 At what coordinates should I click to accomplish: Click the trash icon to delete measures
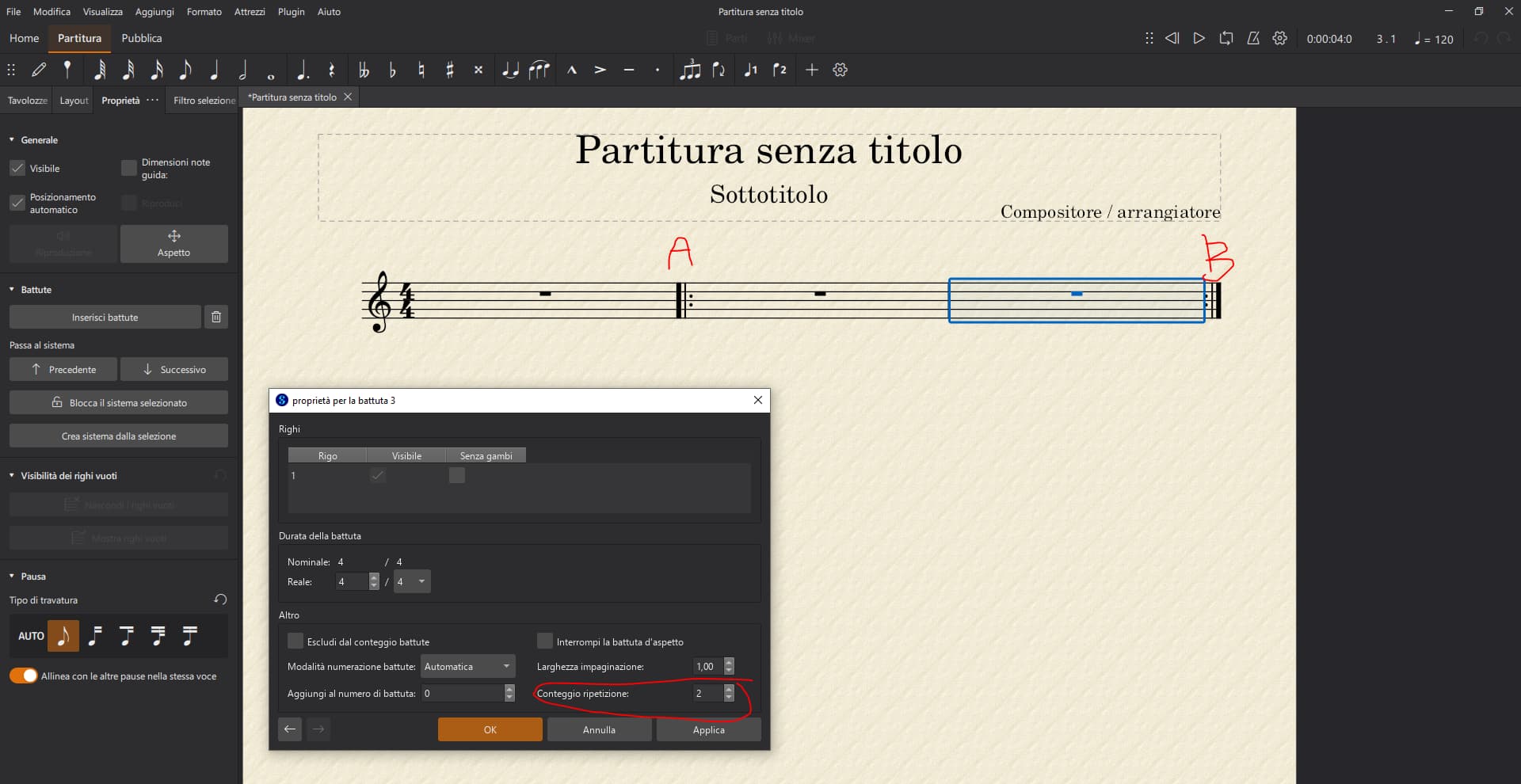point(215,317)
